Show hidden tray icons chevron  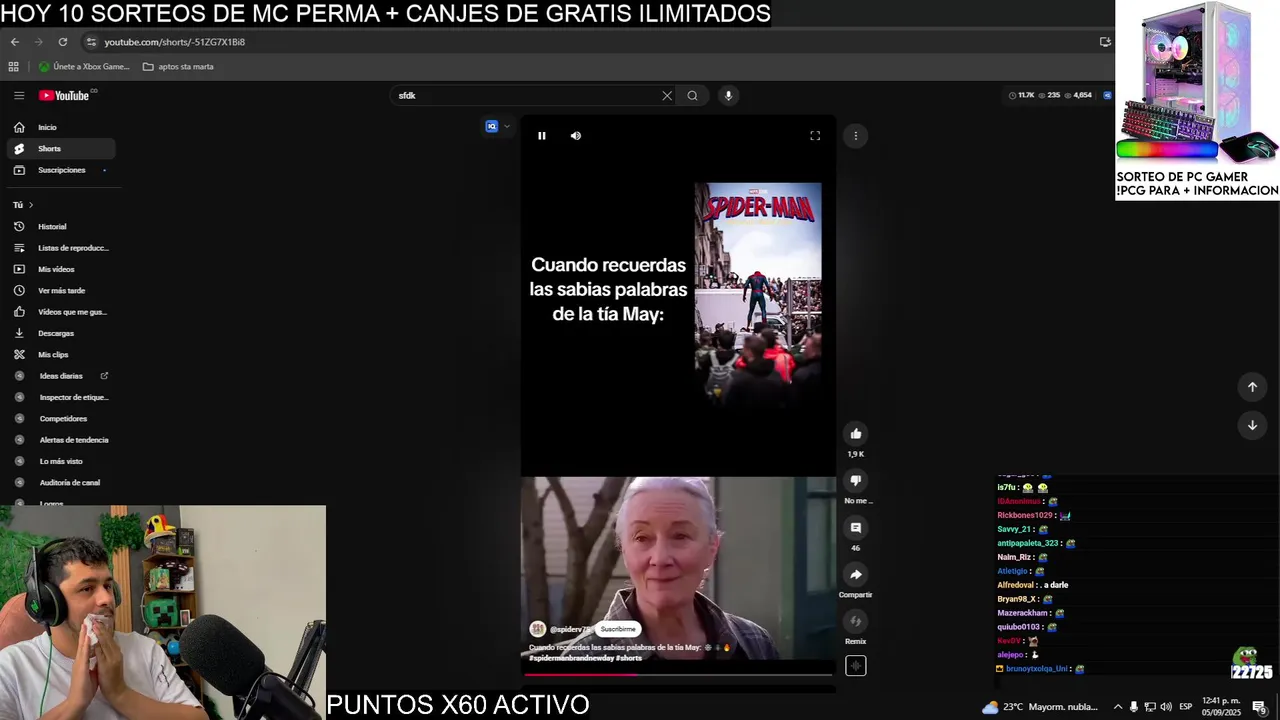1118,707
